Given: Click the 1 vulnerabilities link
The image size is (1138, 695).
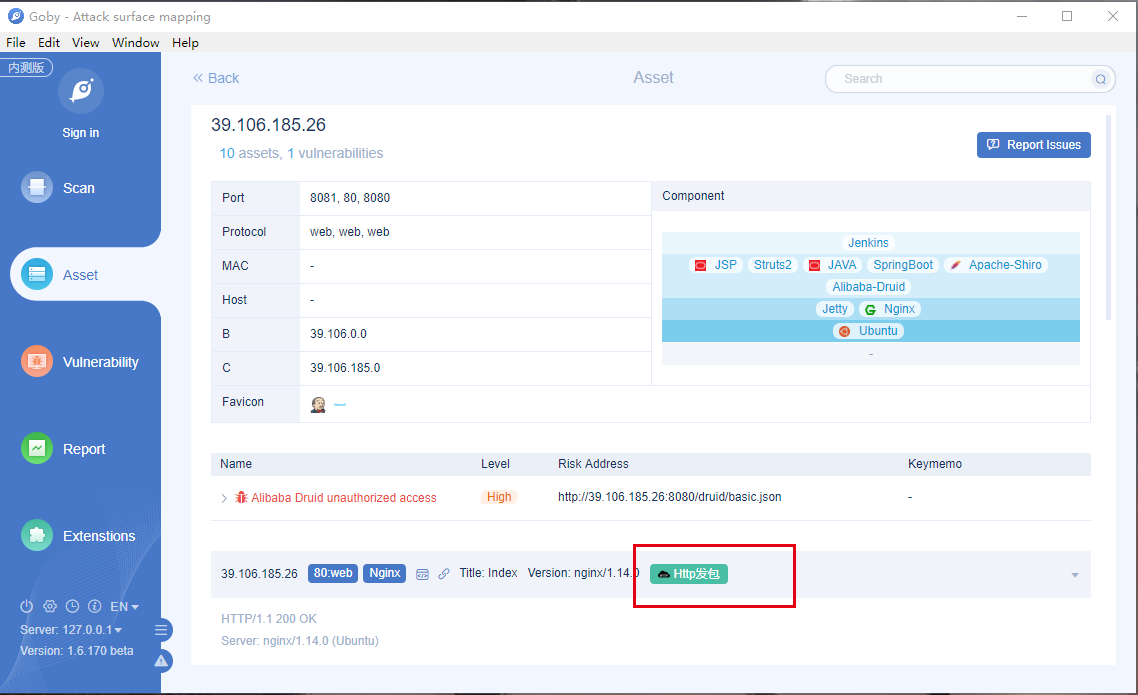Looking at the screenshot, I should click(335, 153).
